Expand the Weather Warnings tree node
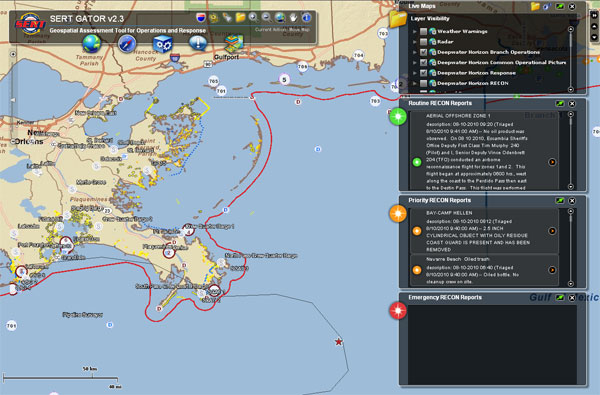600x395 pixels. click(x=414, y=31)
